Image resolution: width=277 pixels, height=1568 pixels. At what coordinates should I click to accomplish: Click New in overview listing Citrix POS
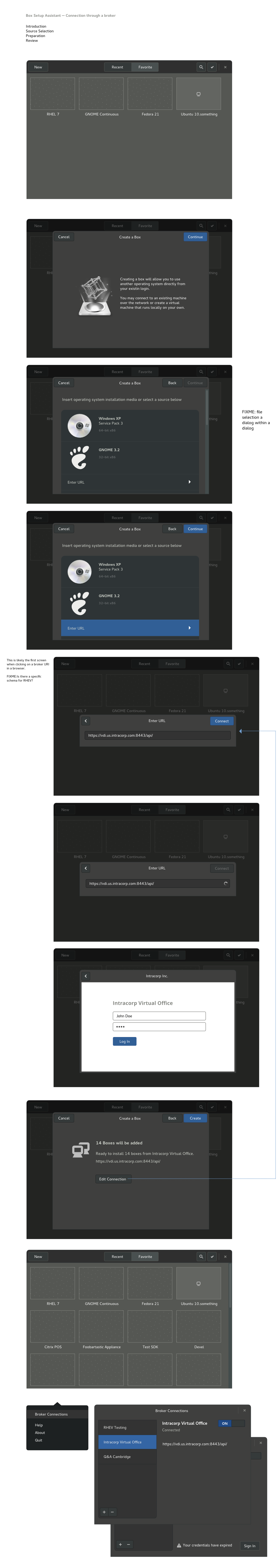38,1256
